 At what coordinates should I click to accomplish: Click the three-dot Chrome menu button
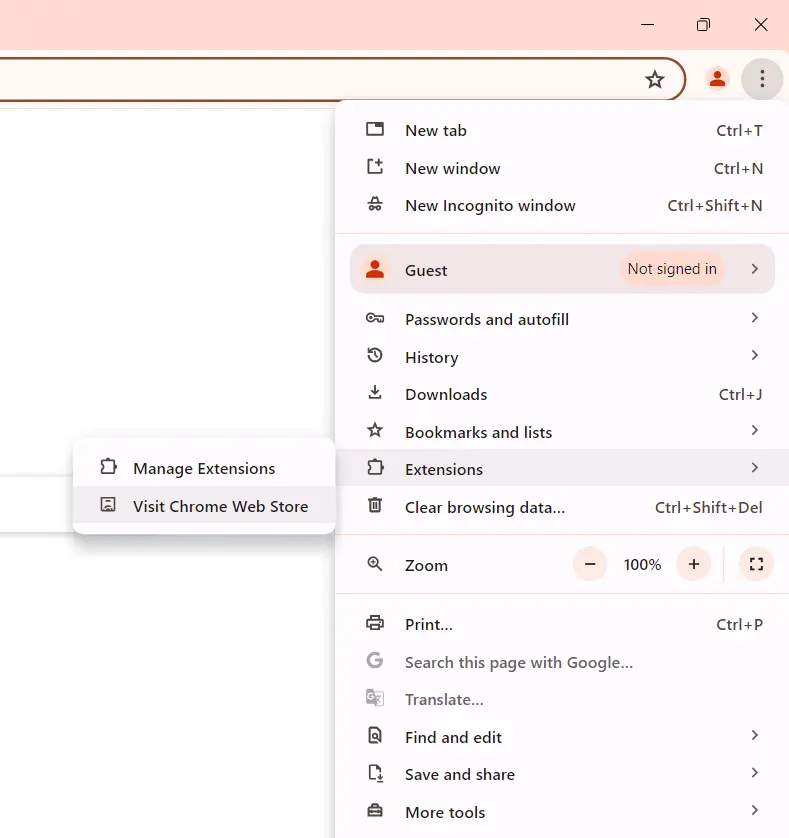click(x=762, y=79)
